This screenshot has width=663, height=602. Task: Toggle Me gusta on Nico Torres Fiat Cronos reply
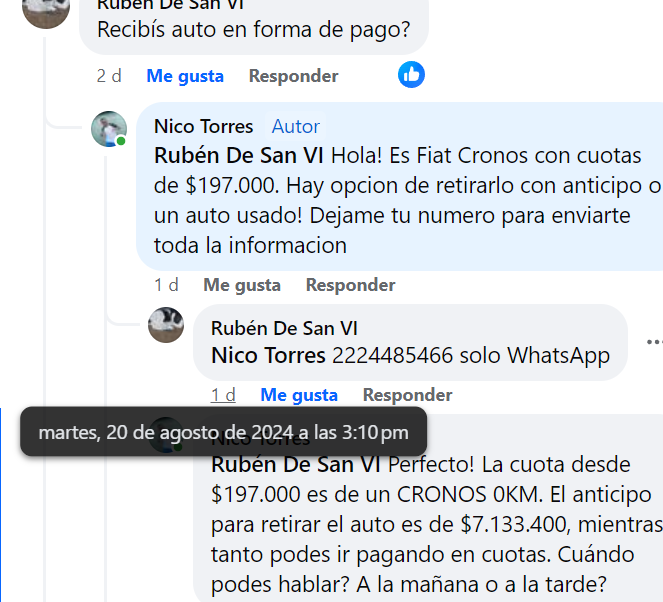242,285
